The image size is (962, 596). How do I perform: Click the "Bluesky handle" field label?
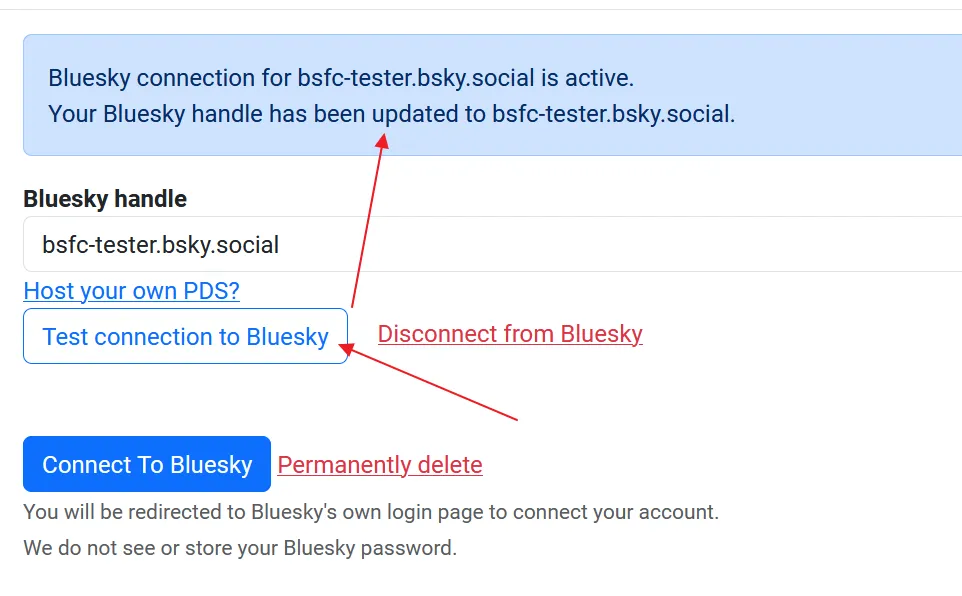tap(105, 199)
